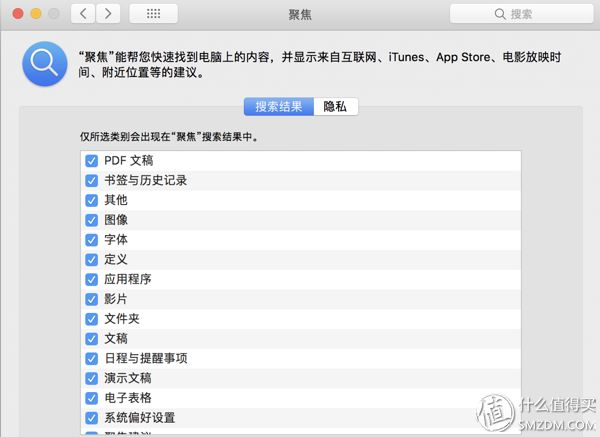Image resolution: width=600 pixels, height=437 pixels.
Task: Select the PDF 文稿 row label
Action: (129, 161)
